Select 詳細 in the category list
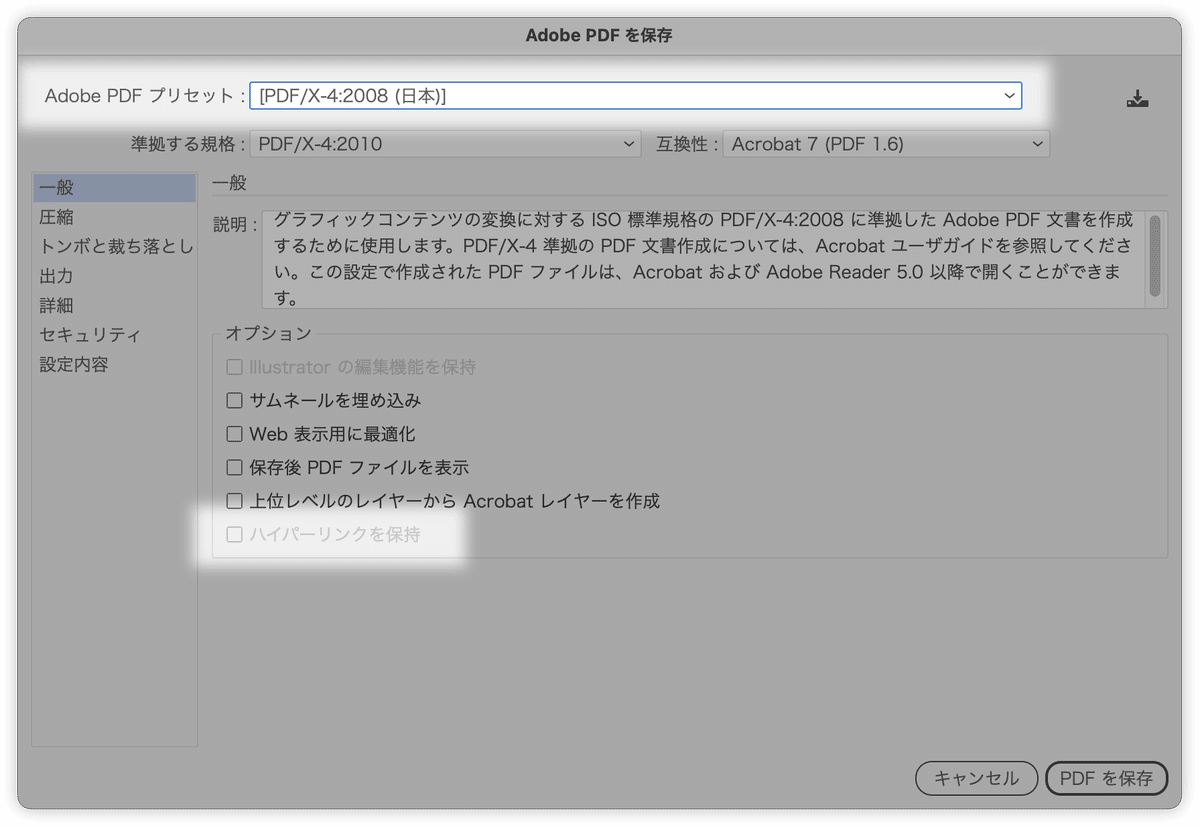1200x827 pixels. coord(114,305)
